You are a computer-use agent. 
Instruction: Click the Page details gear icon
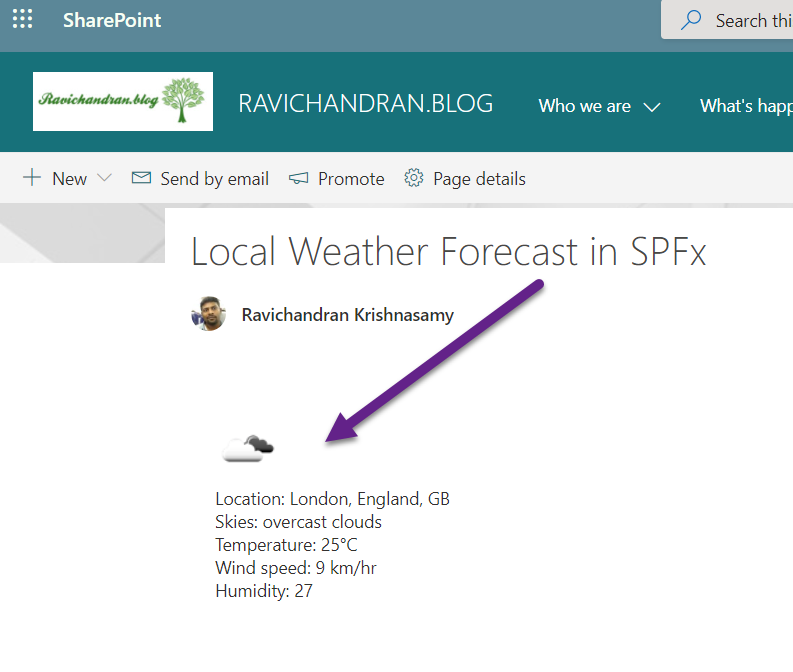pos(414,178)
